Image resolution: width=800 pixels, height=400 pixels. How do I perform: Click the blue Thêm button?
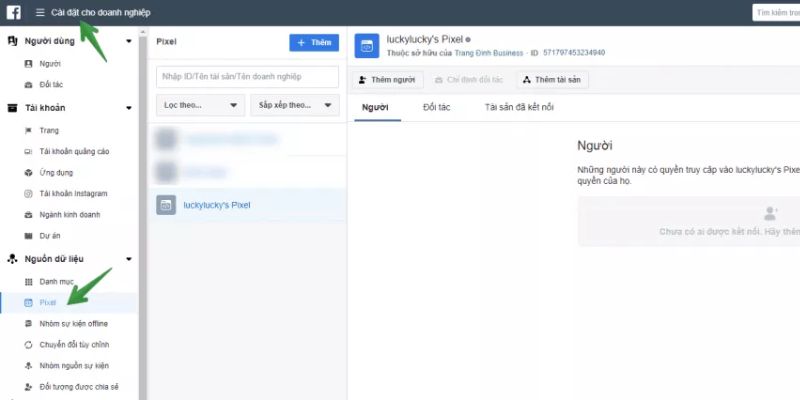click(314, 43)
